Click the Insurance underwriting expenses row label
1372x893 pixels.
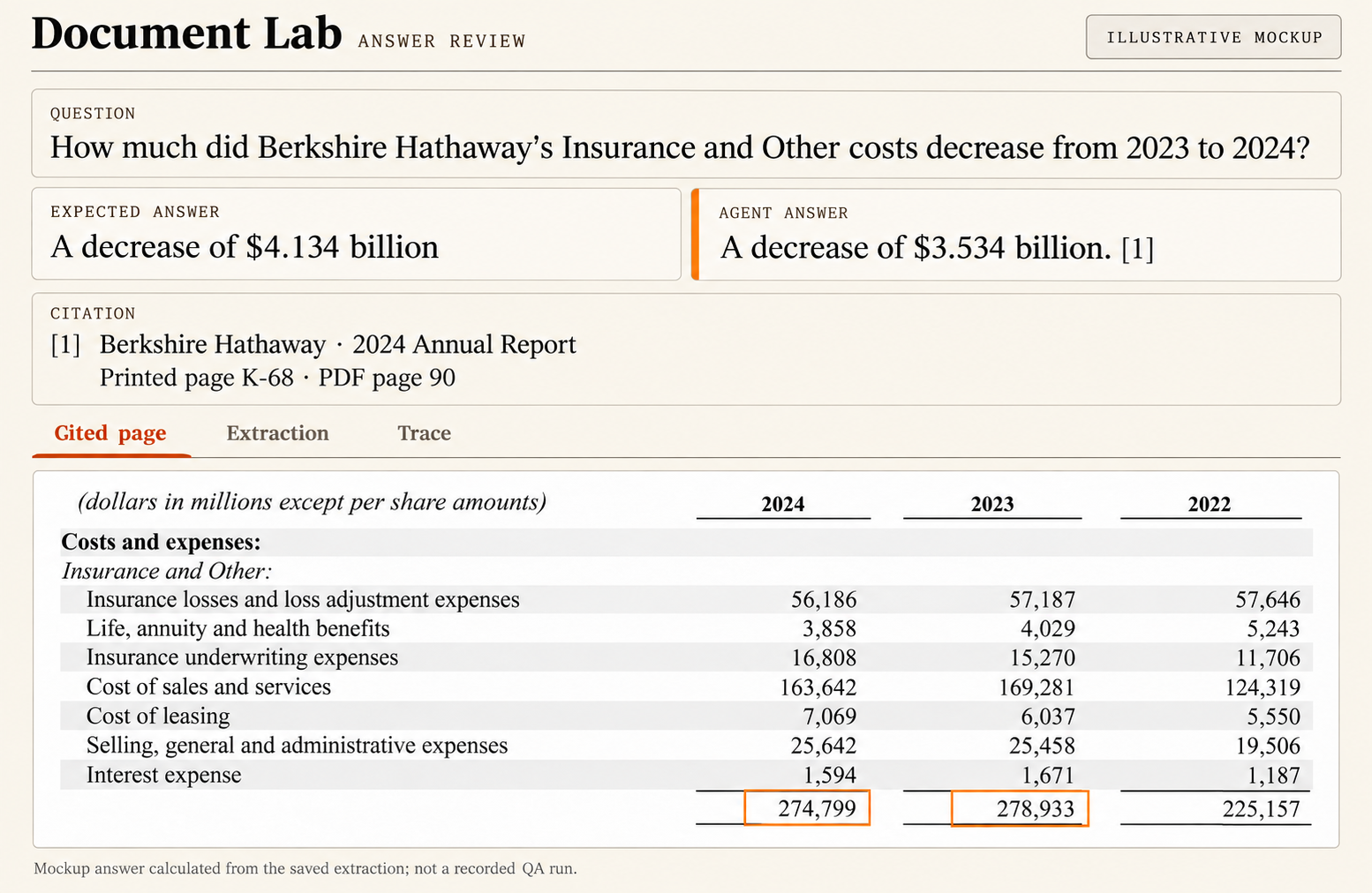(242, 657)
